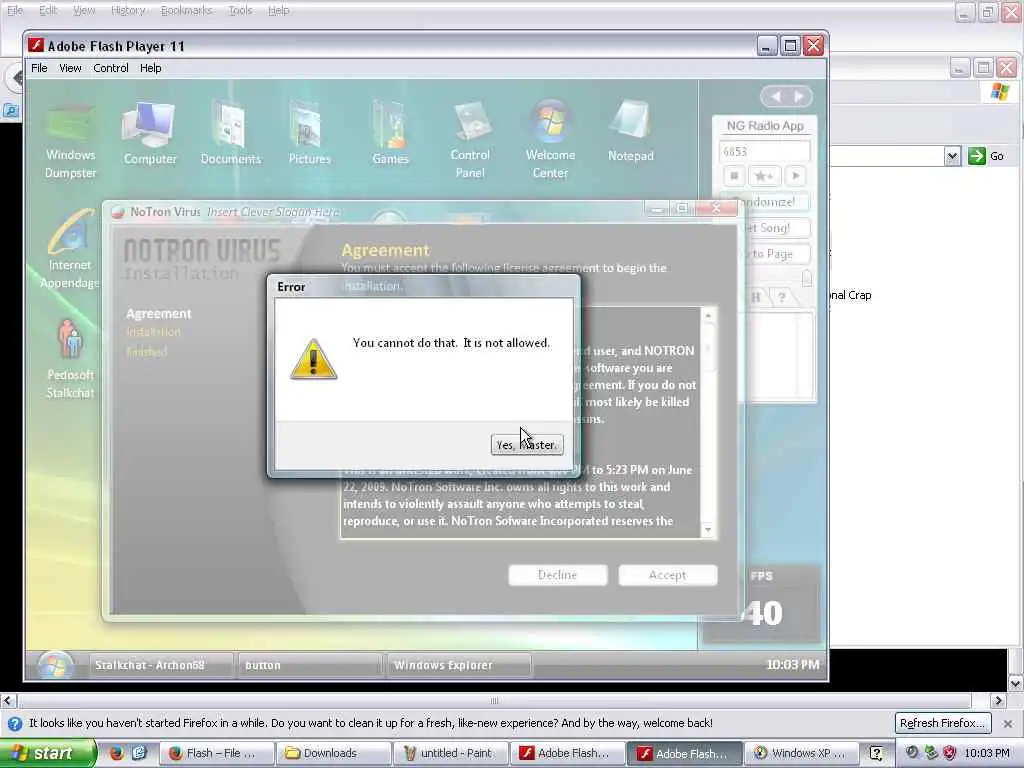1024x768 pixels.
Task: Click the Internet Explorer quick launch icon
Action: point(139,753)
